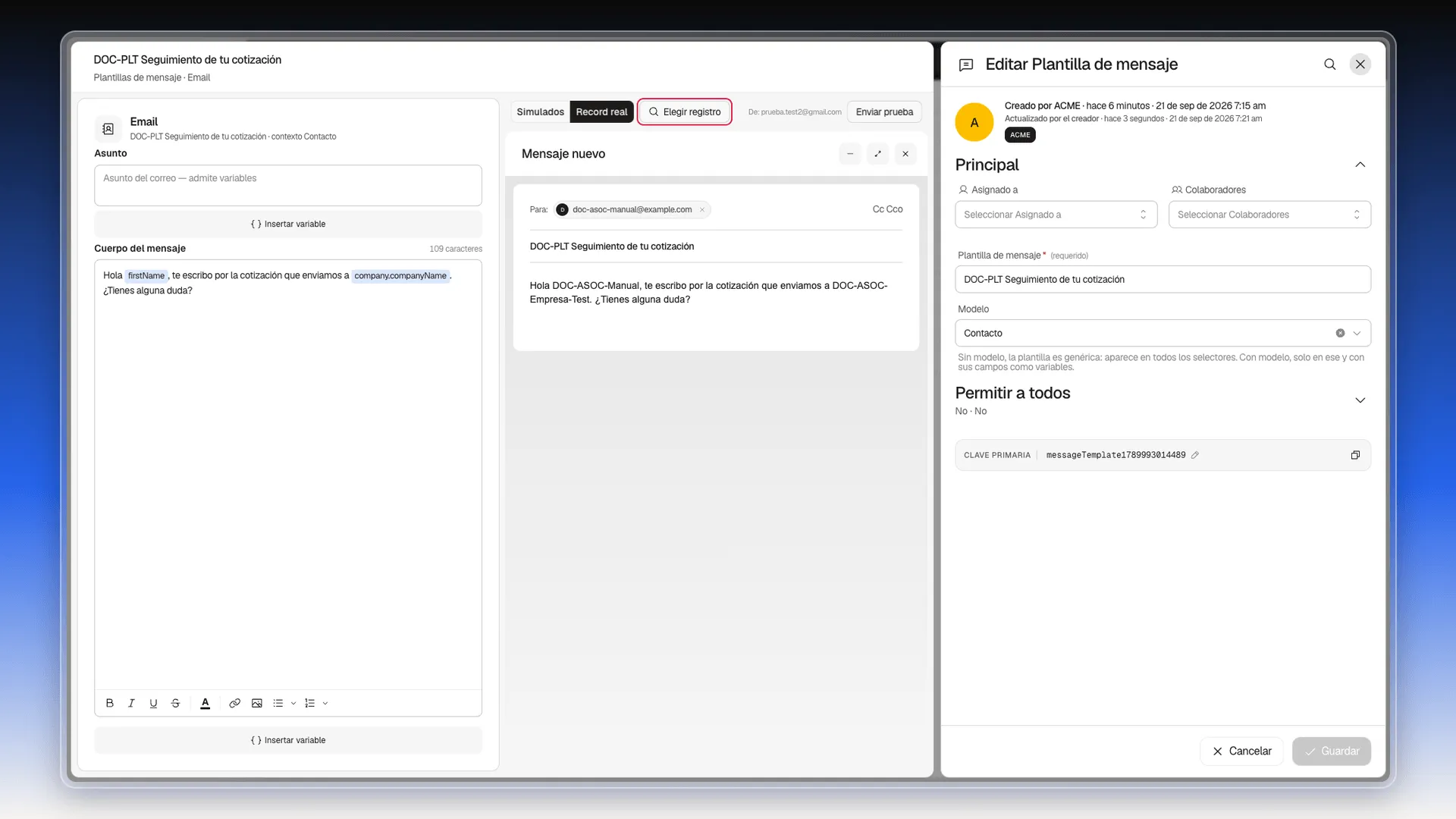Screen dimensions: 1456x819
Task: Apply underline formatting
Action: pyautogui.click(x=153, y=703)
